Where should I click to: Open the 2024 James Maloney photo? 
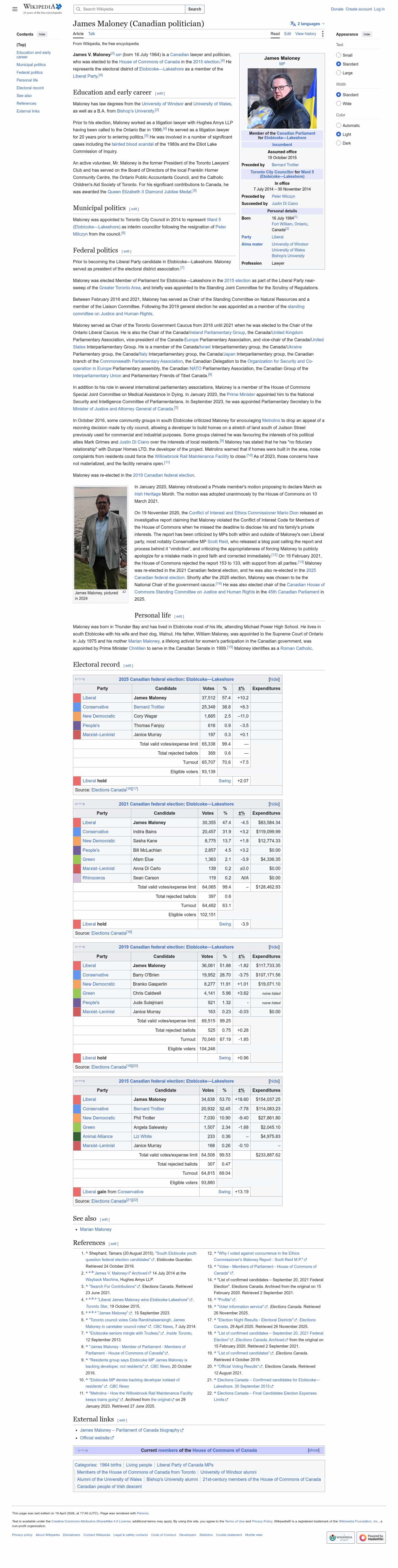pos(100,538)
